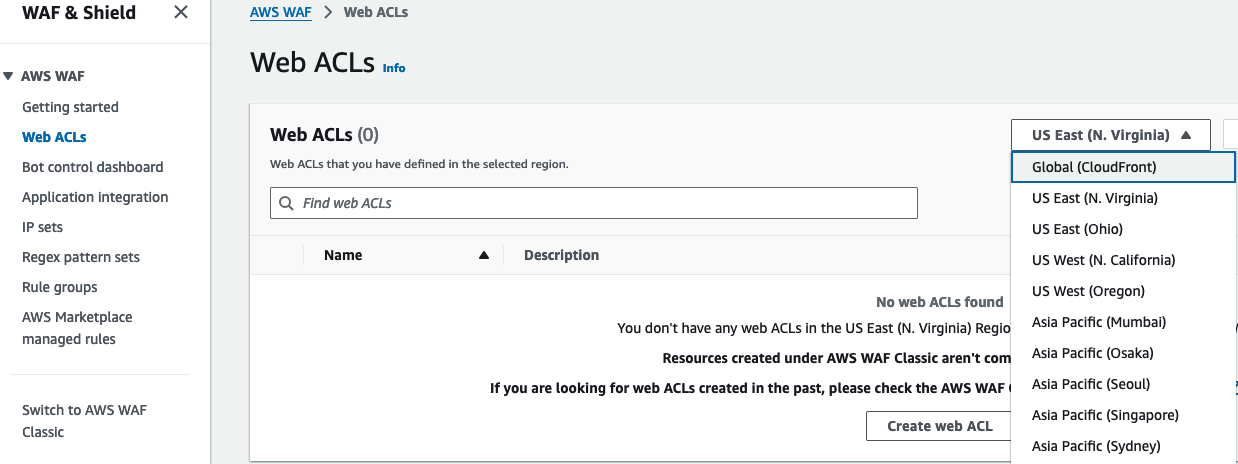
Task: Open AWS Marketplace managed rules
Action: click(x=77, y=328)
